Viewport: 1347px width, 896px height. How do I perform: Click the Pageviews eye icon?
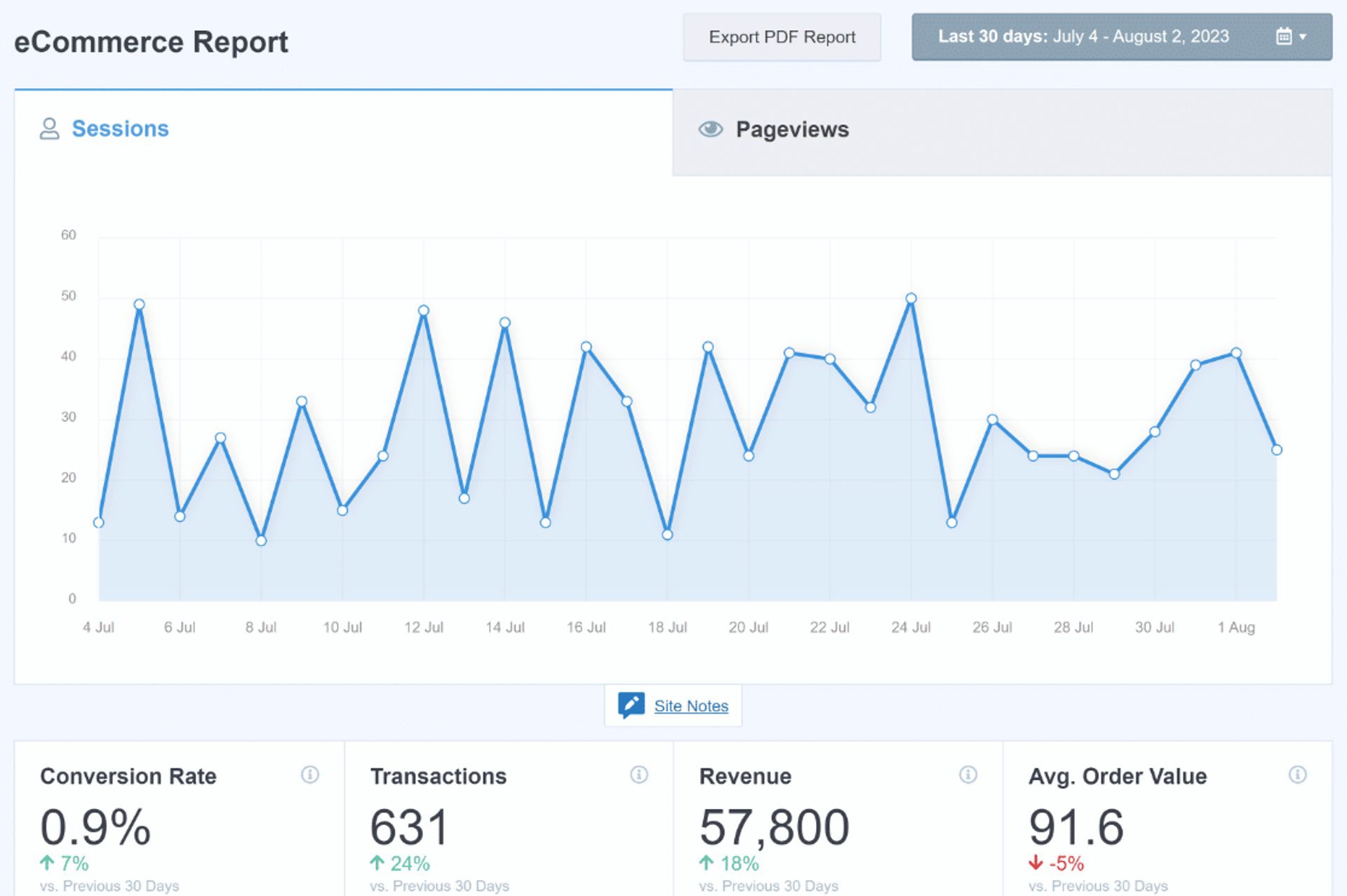710,129
